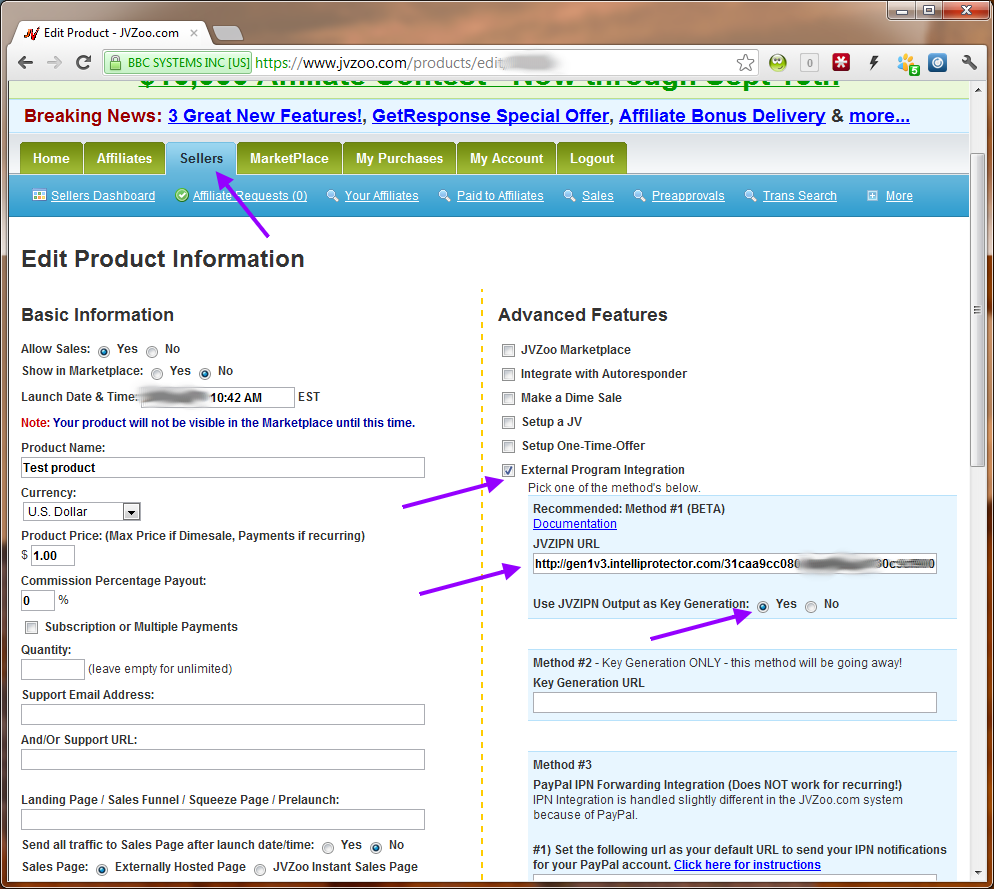
Task: Click the Landing Page URL field
Action: click(x=223, y=819)
